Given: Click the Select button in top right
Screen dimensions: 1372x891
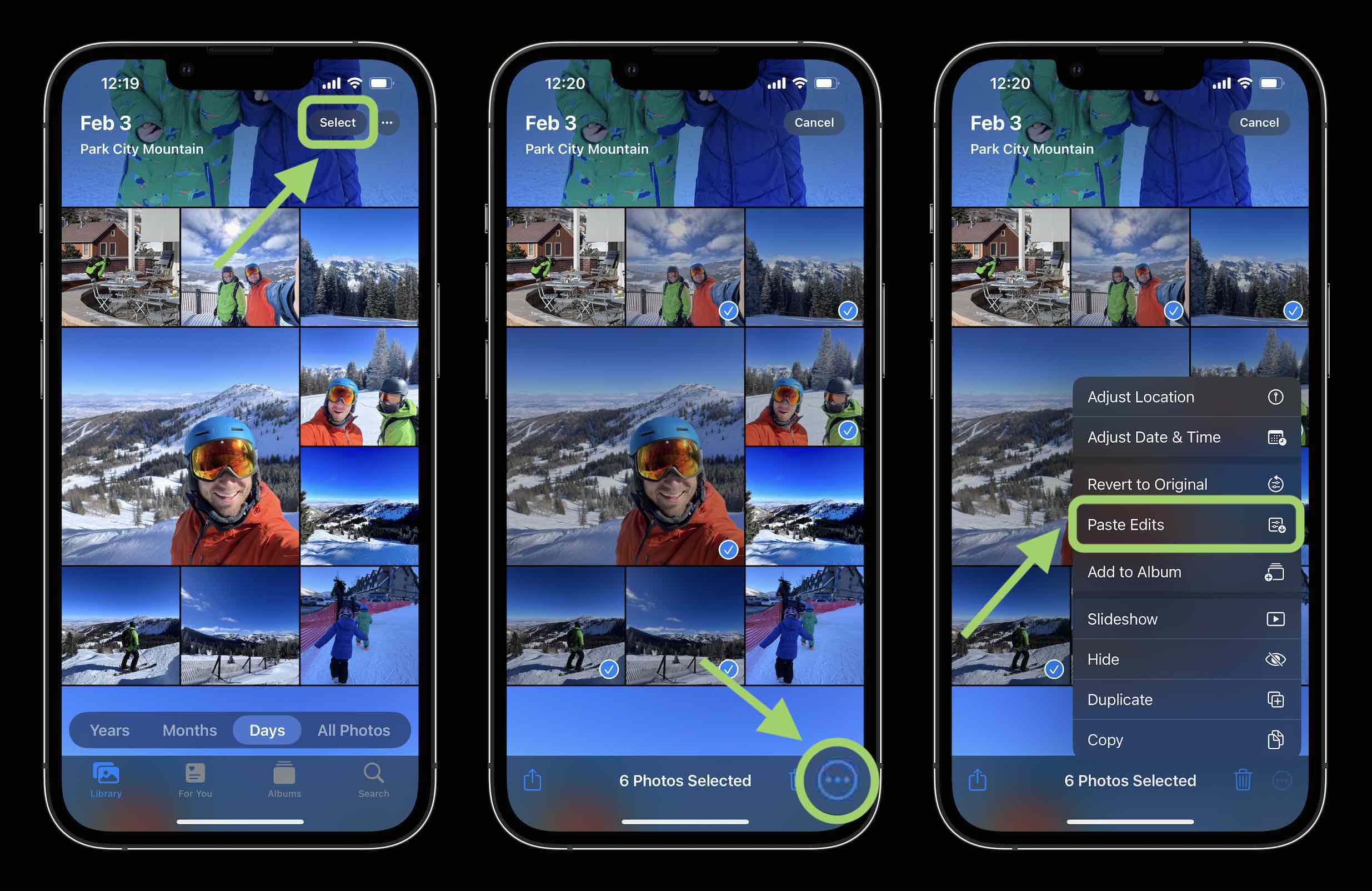Looking at the screenshot, I should pos(337,122).
